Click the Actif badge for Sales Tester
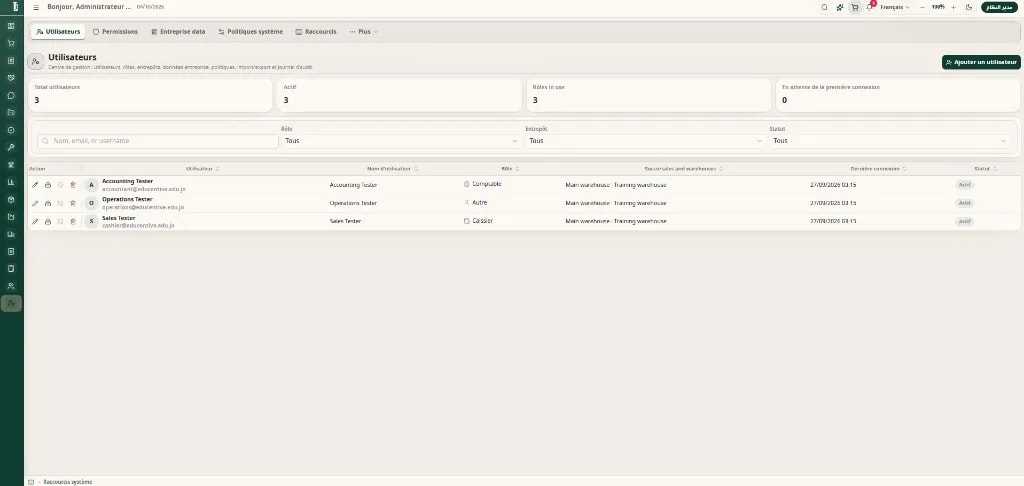Viewport: 1024px width, 486px height. tap(965, 221)
